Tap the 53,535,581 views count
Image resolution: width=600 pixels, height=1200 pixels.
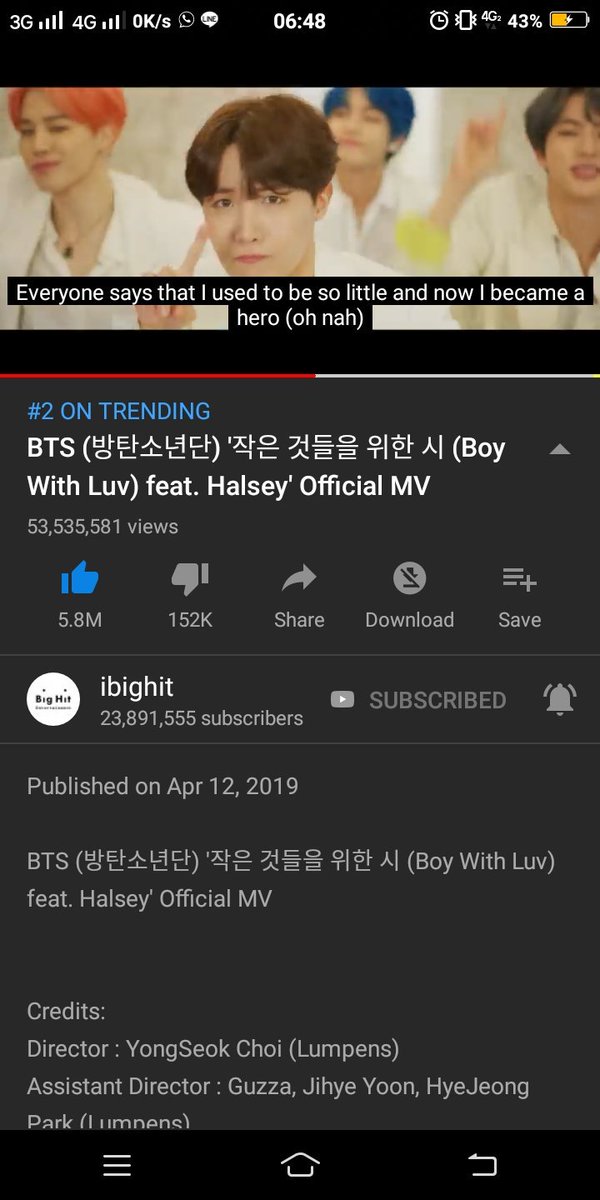coord(102,526)
